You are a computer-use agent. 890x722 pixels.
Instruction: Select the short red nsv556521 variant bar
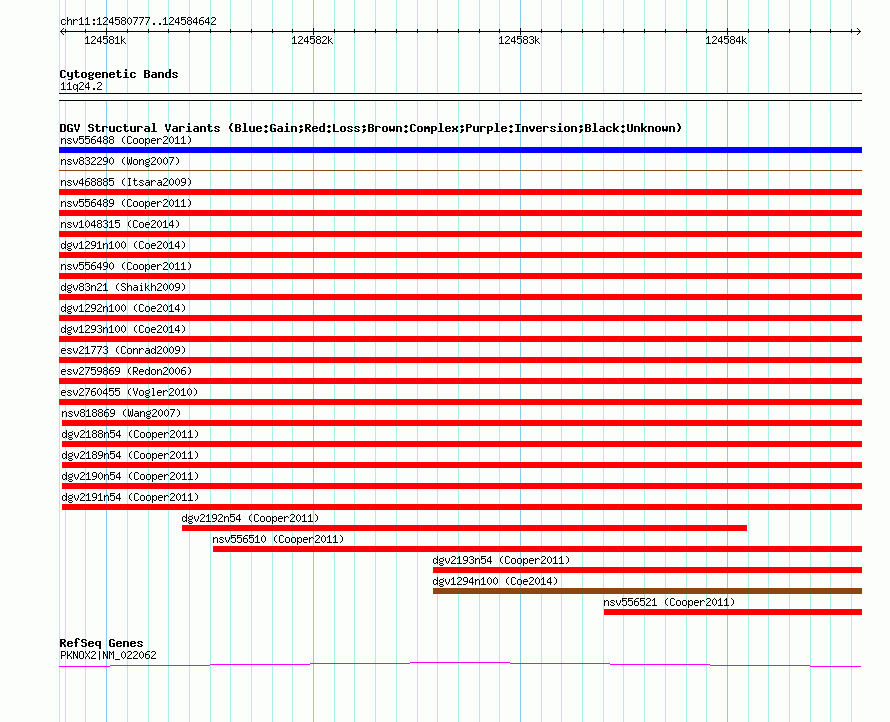(732, 612)
